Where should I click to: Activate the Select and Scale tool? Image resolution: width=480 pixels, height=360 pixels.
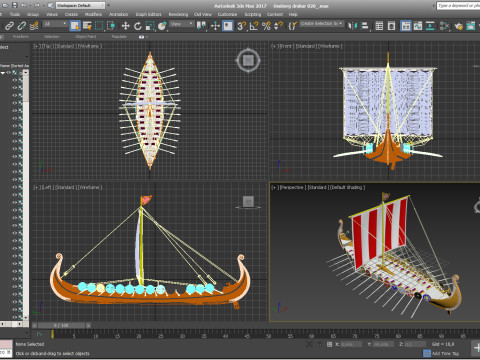(150, 26)
